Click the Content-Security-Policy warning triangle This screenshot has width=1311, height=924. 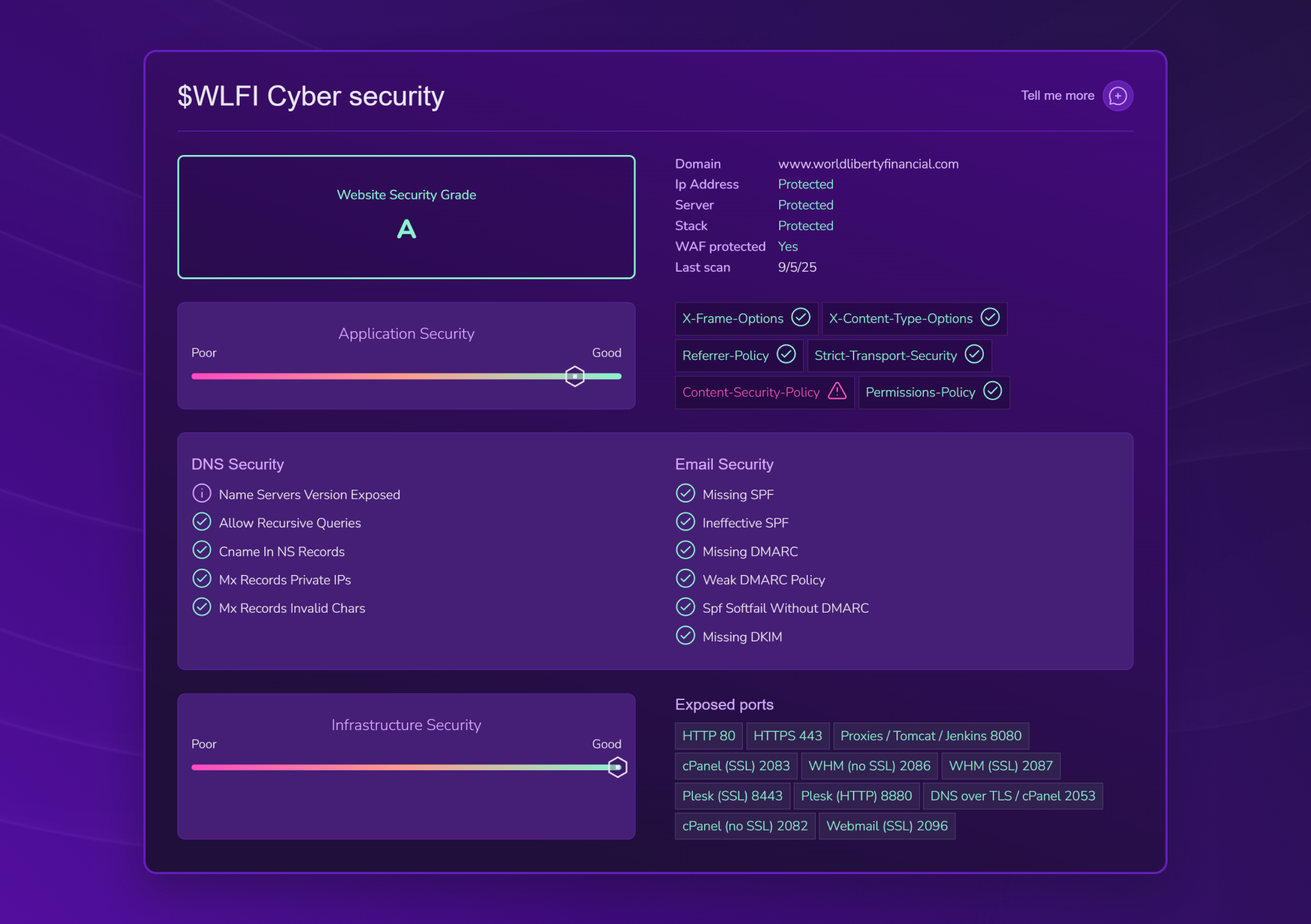(x=837, y=391)
